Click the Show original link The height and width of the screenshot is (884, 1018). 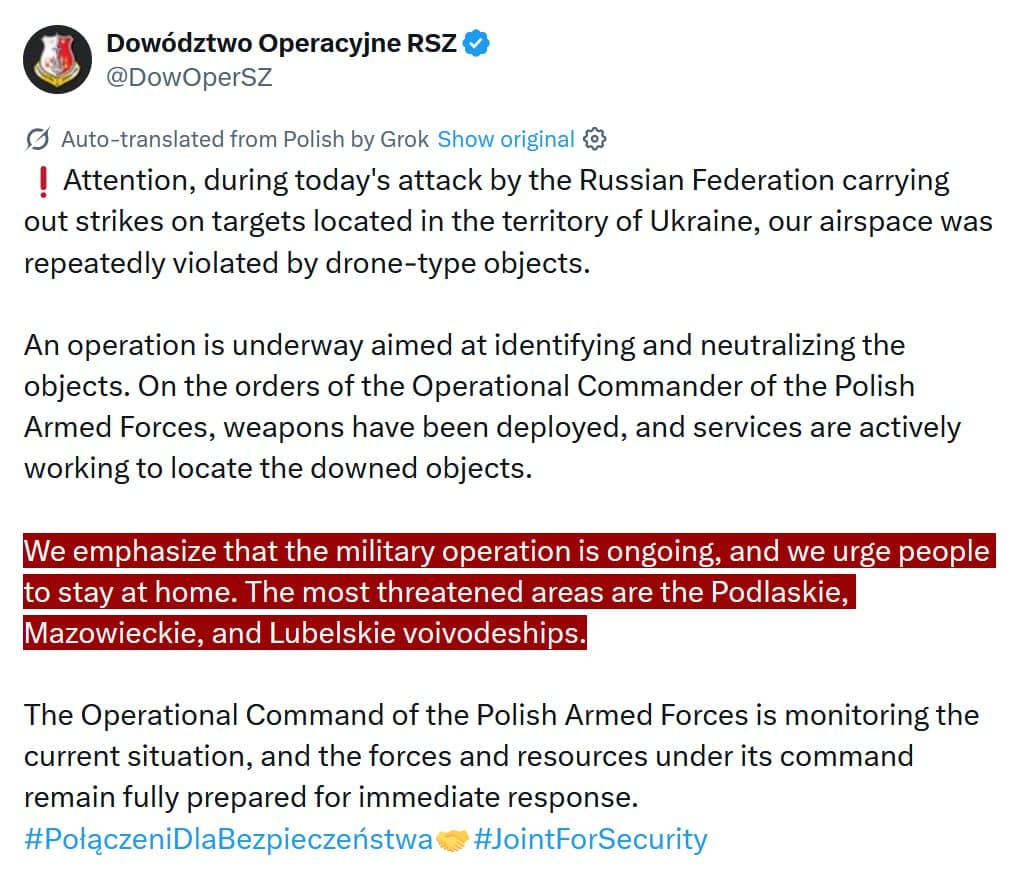click(x=506, y=139)
